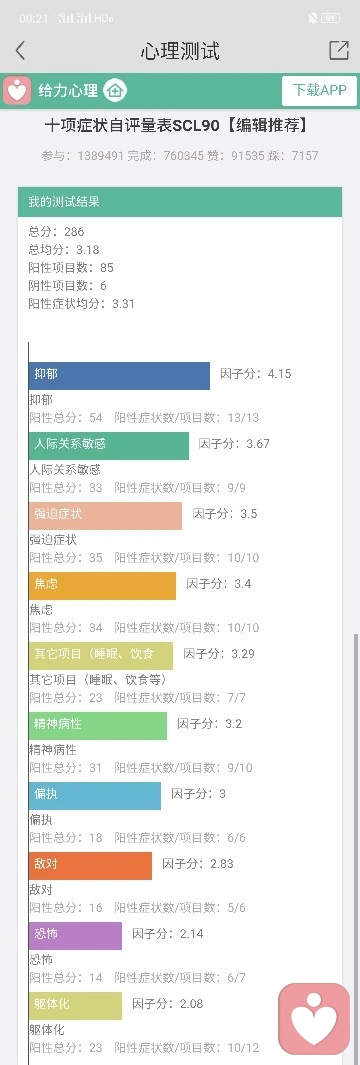Image resolution: width=360 pixels, height=1065 pixels.
Task: Select the blue 抑郁 factor bar
Action: (120, 376)
